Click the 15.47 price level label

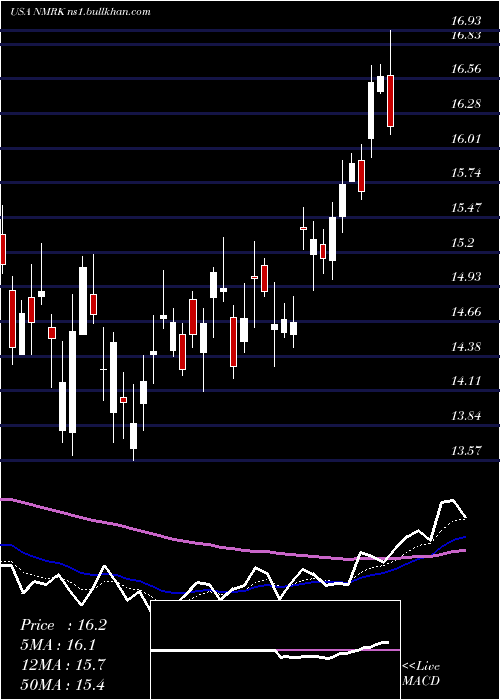coord(466,208)
